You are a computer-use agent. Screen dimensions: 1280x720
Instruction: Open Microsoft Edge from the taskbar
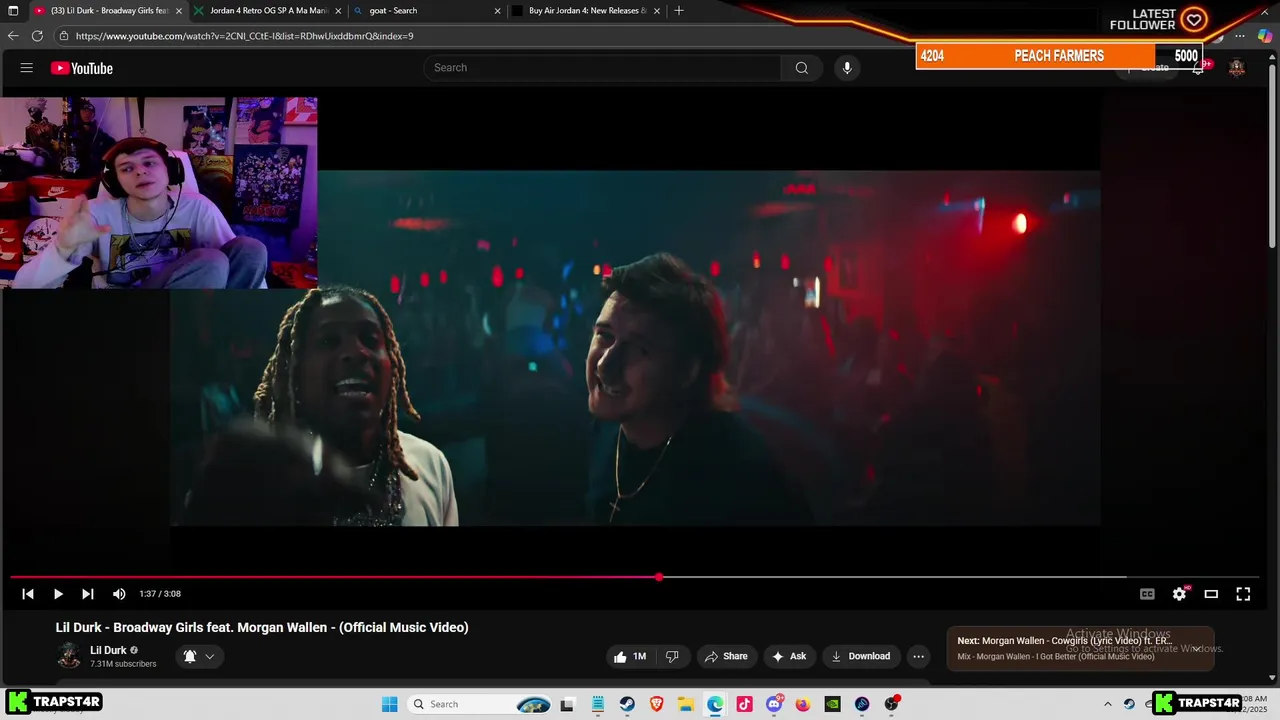(715, 704)
